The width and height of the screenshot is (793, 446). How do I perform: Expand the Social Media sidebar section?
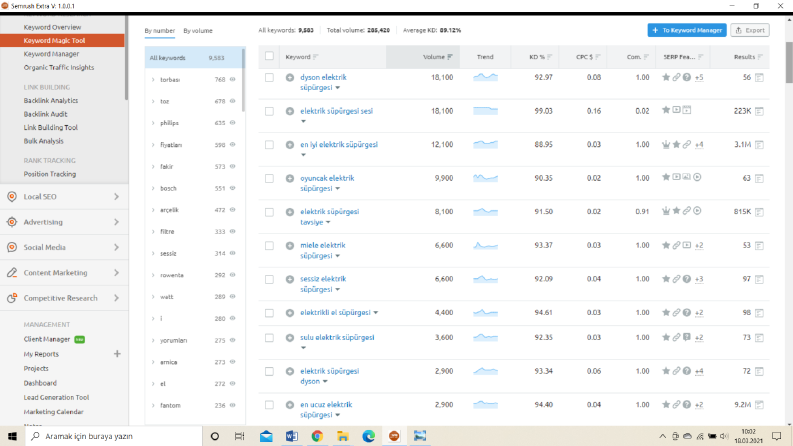[x=116, y=247]
